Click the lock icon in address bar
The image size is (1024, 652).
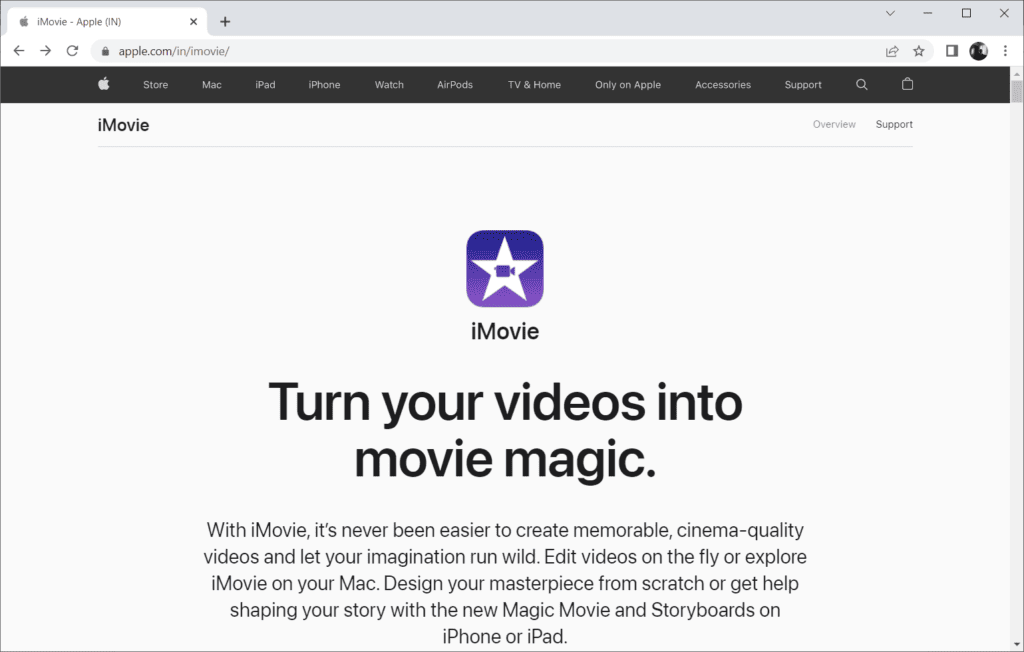(105, 51)
